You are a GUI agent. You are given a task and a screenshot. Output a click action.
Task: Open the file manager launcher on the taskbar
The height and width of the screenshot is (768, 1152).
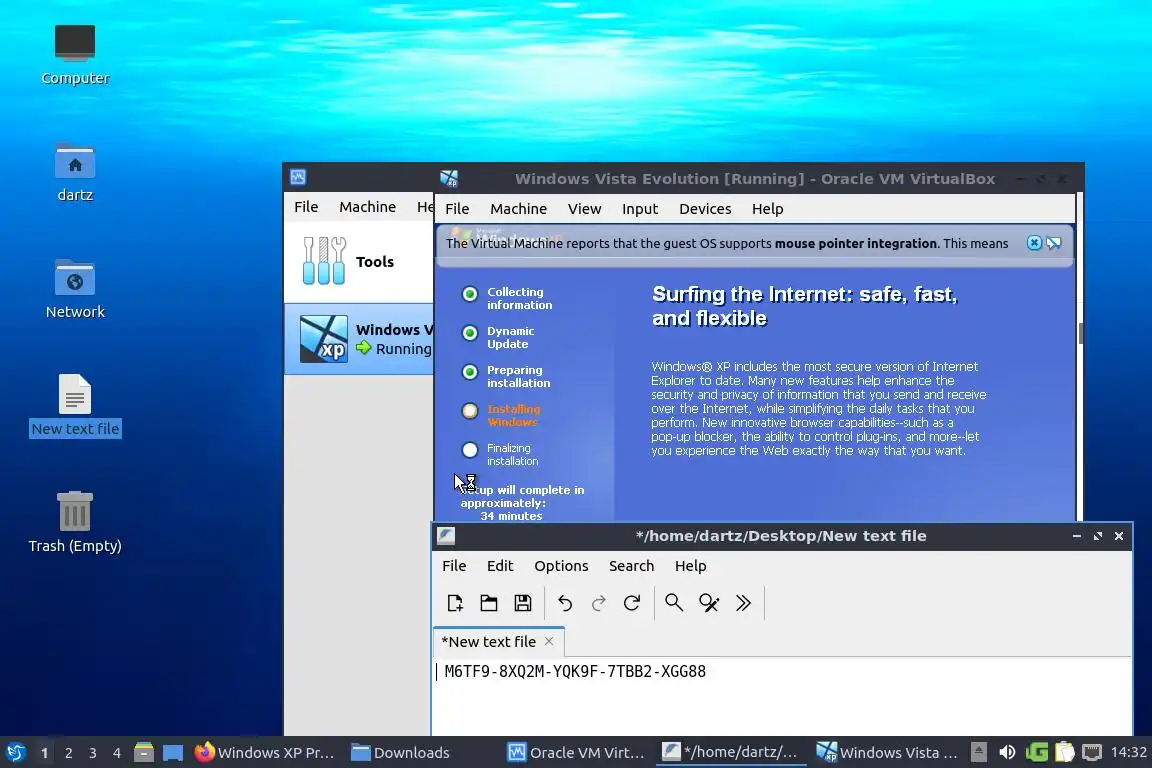[x=144, y=753]
